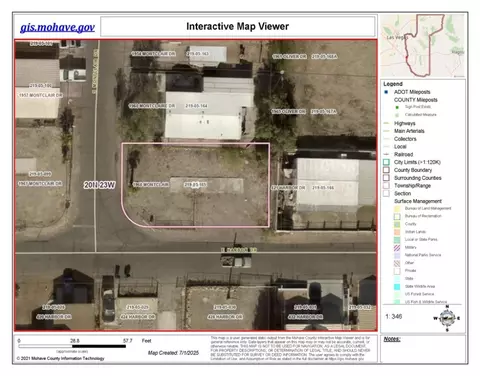Screen dimensions: 480x376
Task: Click the Notes heading
Action: click(x=392, y=339)
